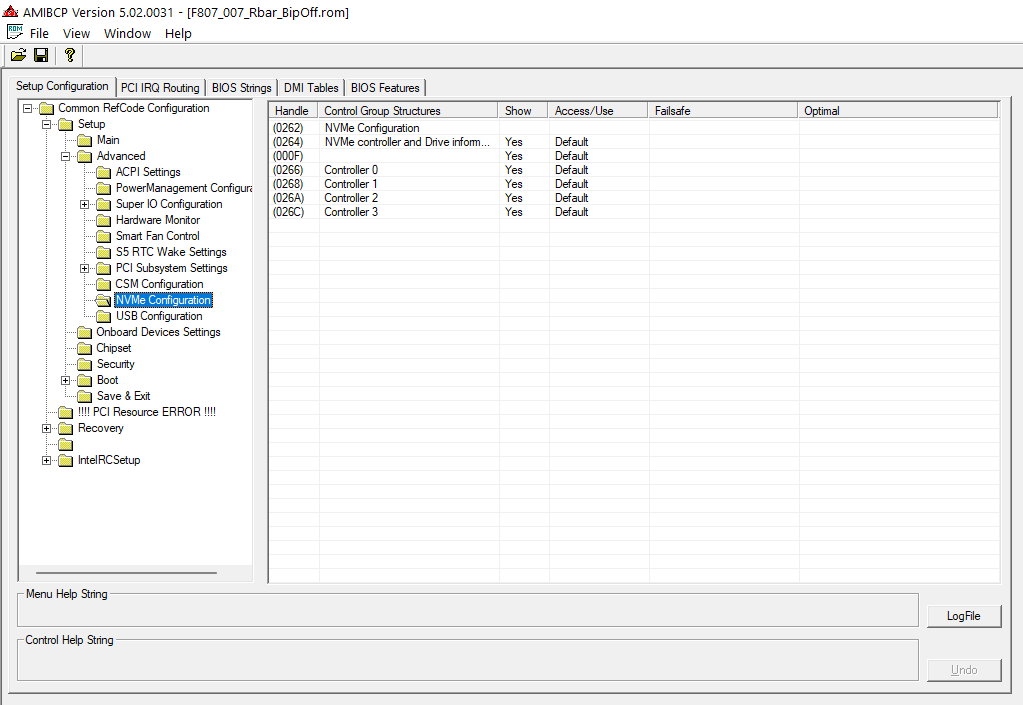Click the Optimal column header
Screen dimensions: 1023x705
[x=898, y=111]
